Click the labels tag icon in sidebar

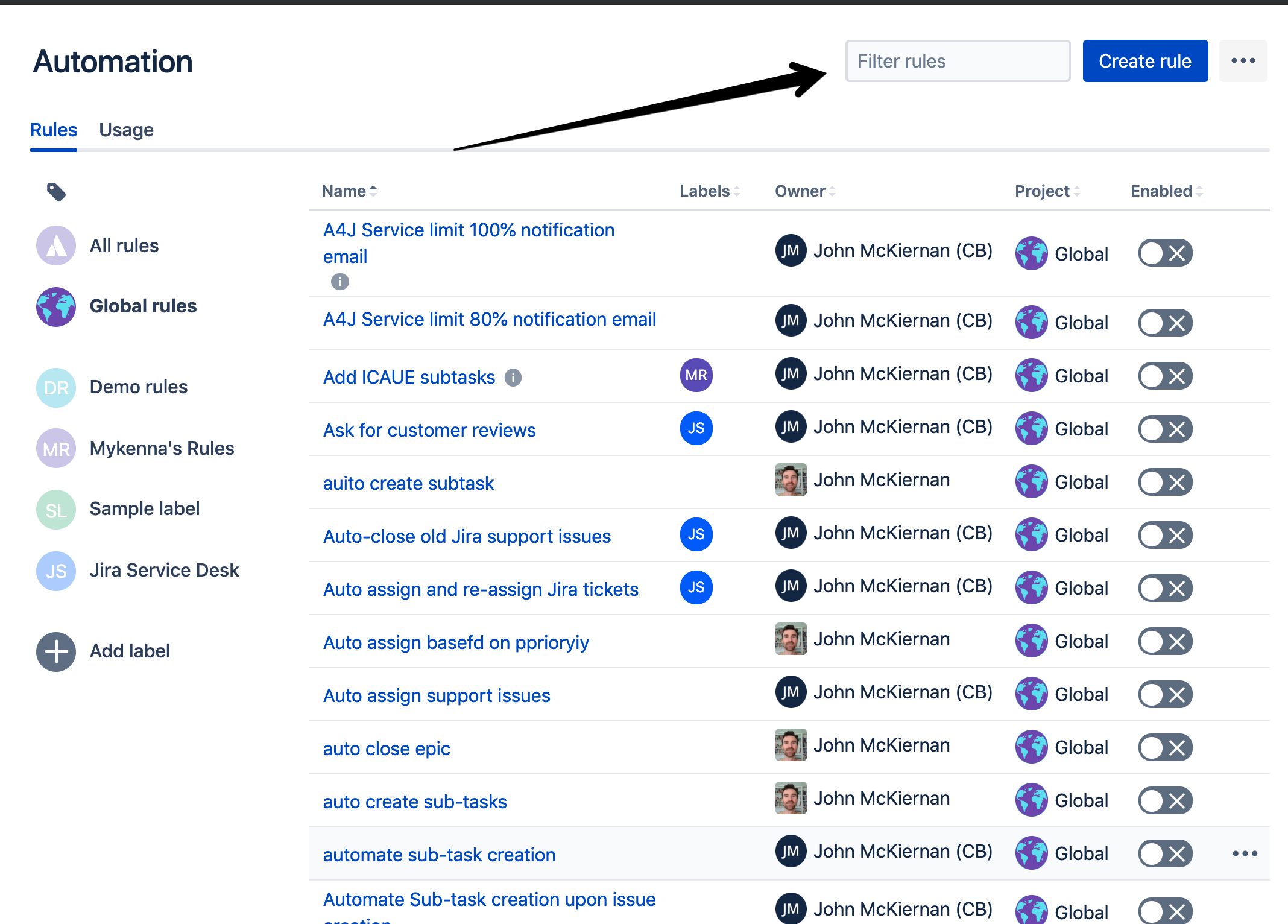56,192
